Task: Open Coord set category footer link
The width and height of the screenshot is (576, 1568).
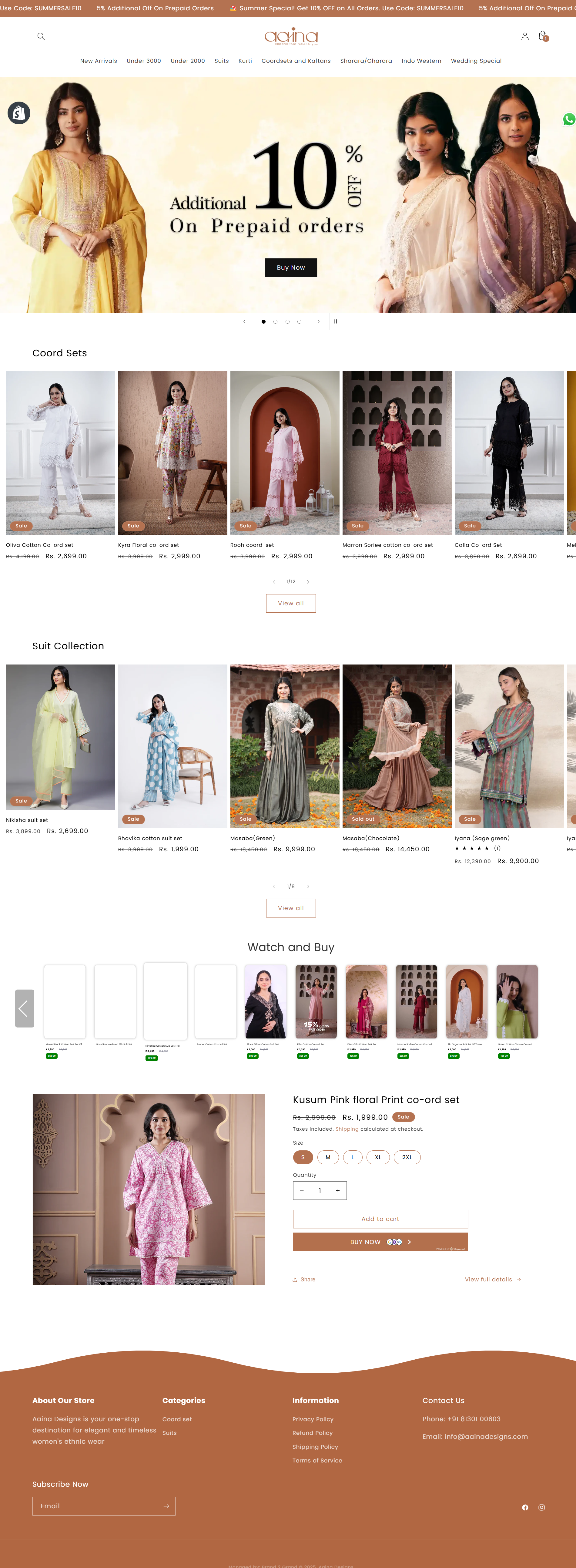Action: [x=177, y=1419]
